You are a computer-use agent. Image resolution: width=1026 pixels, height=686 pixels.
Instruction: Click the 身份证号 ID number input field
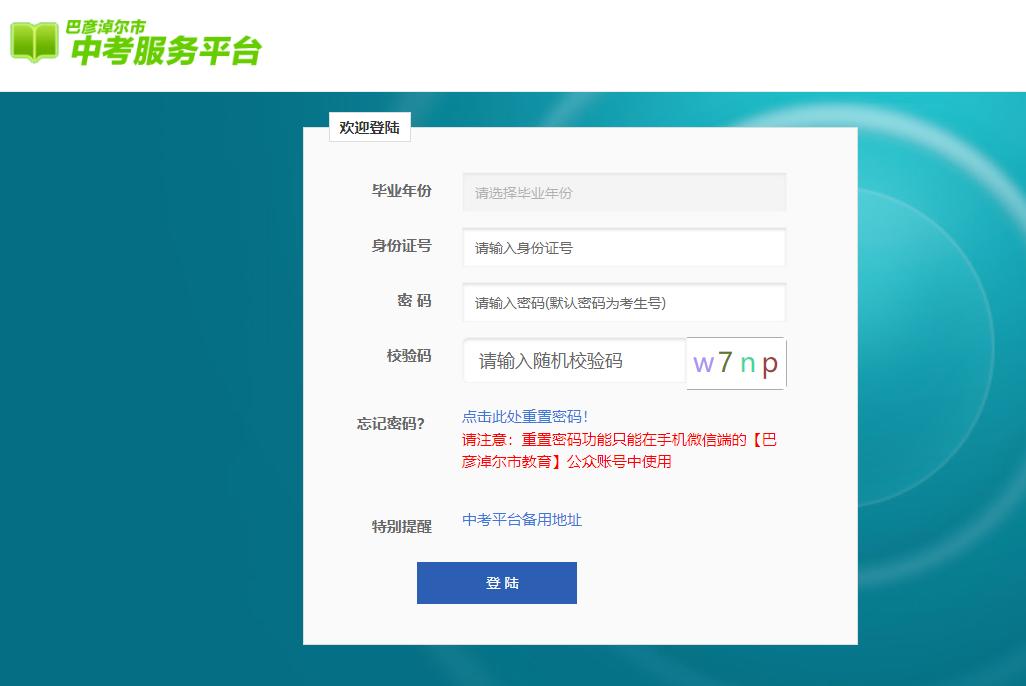point(623,247)
